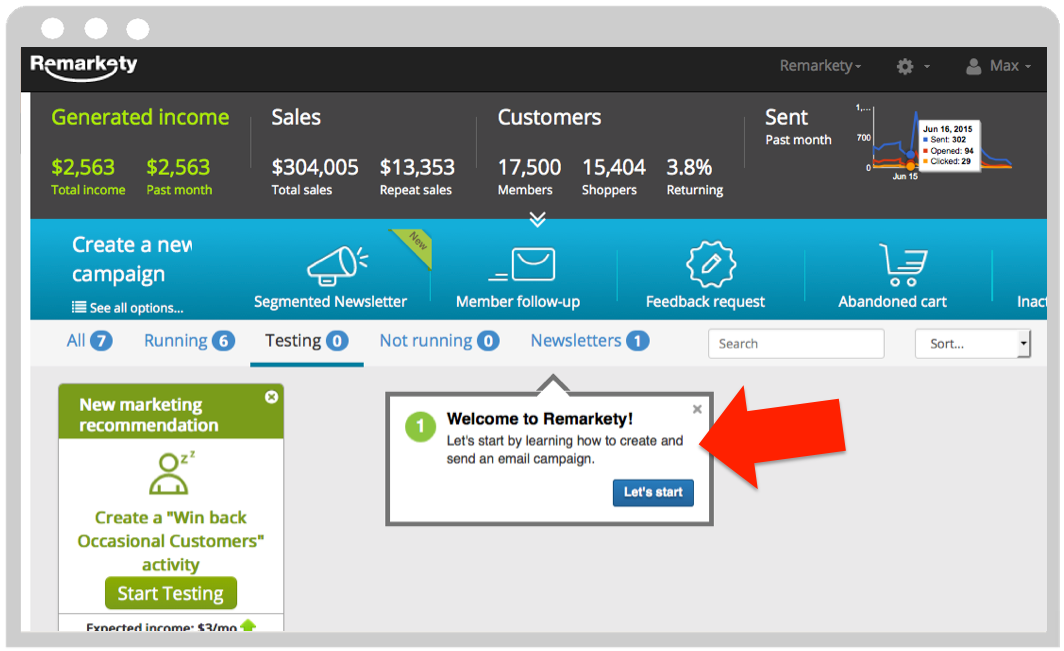Expand the stats panel double chevron
The width and height of the screenshot is (1064, 651).
(538, 219)
